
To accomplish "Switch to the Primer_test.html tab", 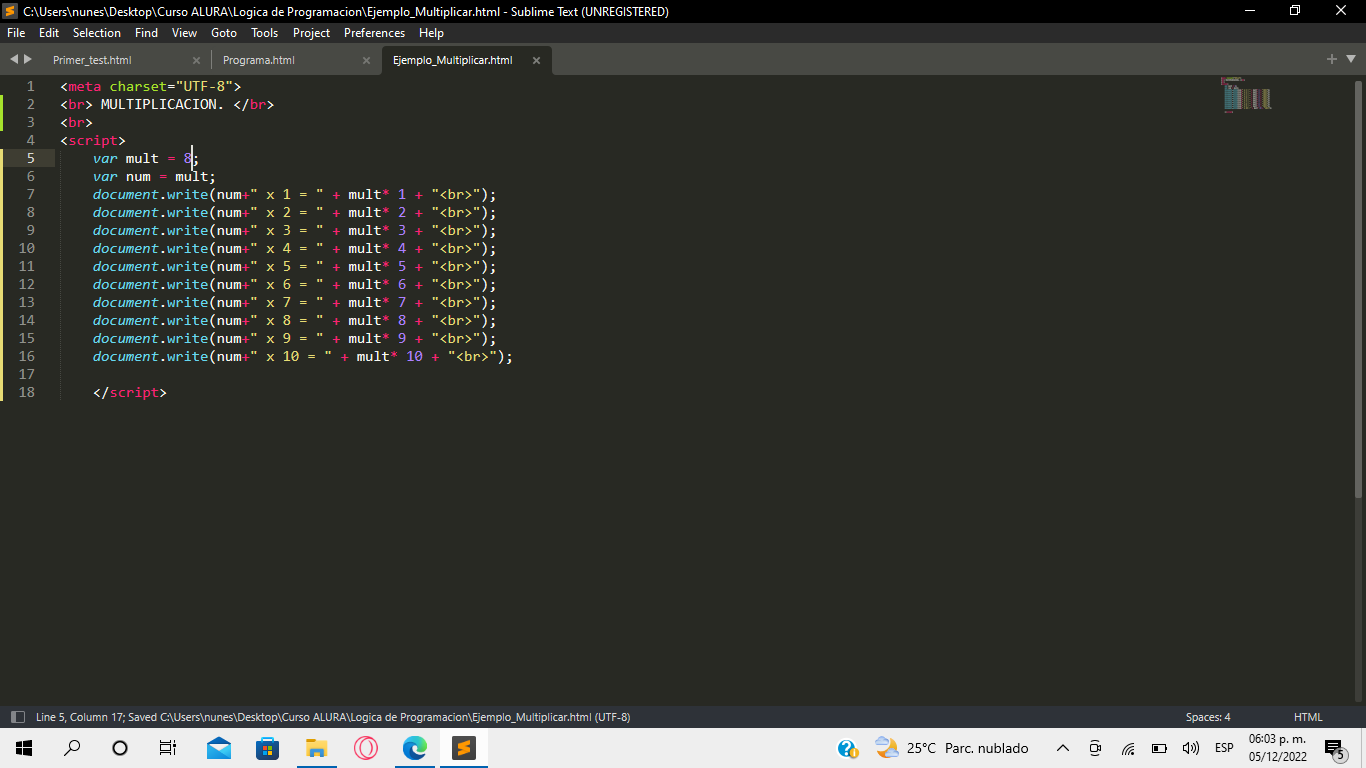I will tap(92, 60).
